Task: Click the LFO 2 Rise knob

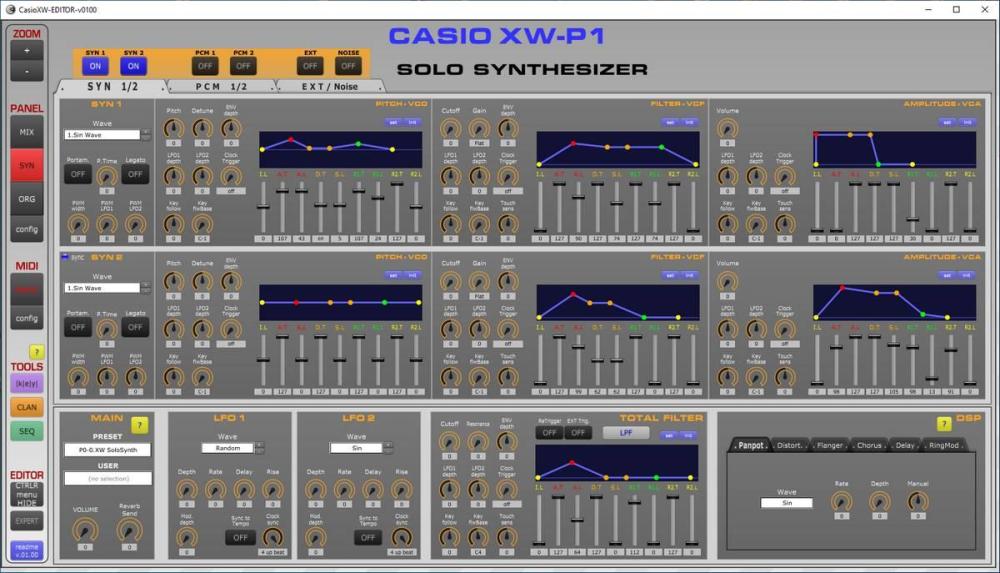Action: [x=401, y=490]
